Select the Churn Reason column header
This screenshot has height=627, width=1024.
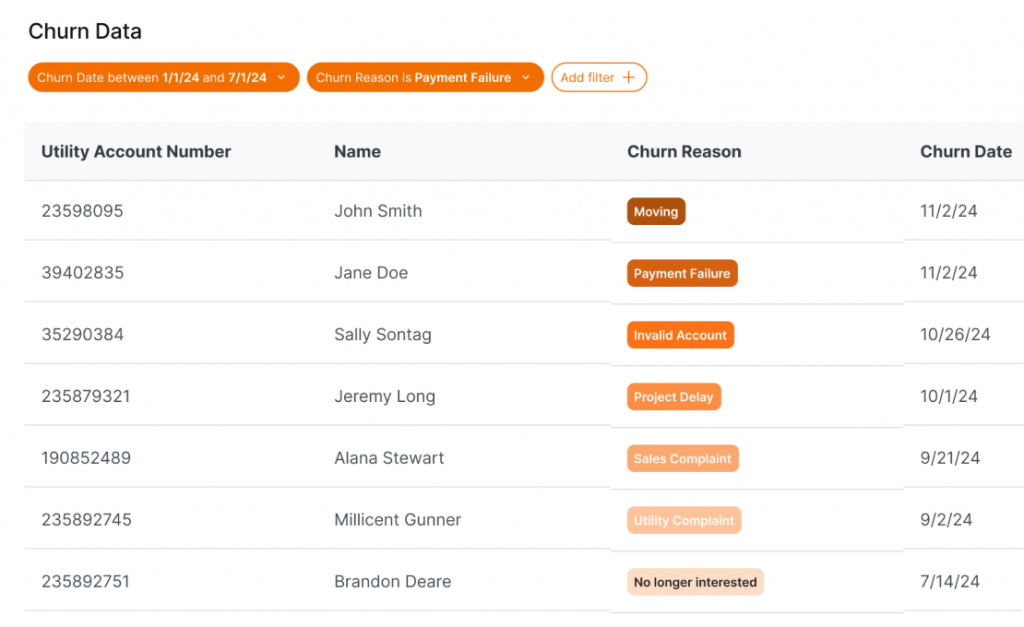(684, 152)
